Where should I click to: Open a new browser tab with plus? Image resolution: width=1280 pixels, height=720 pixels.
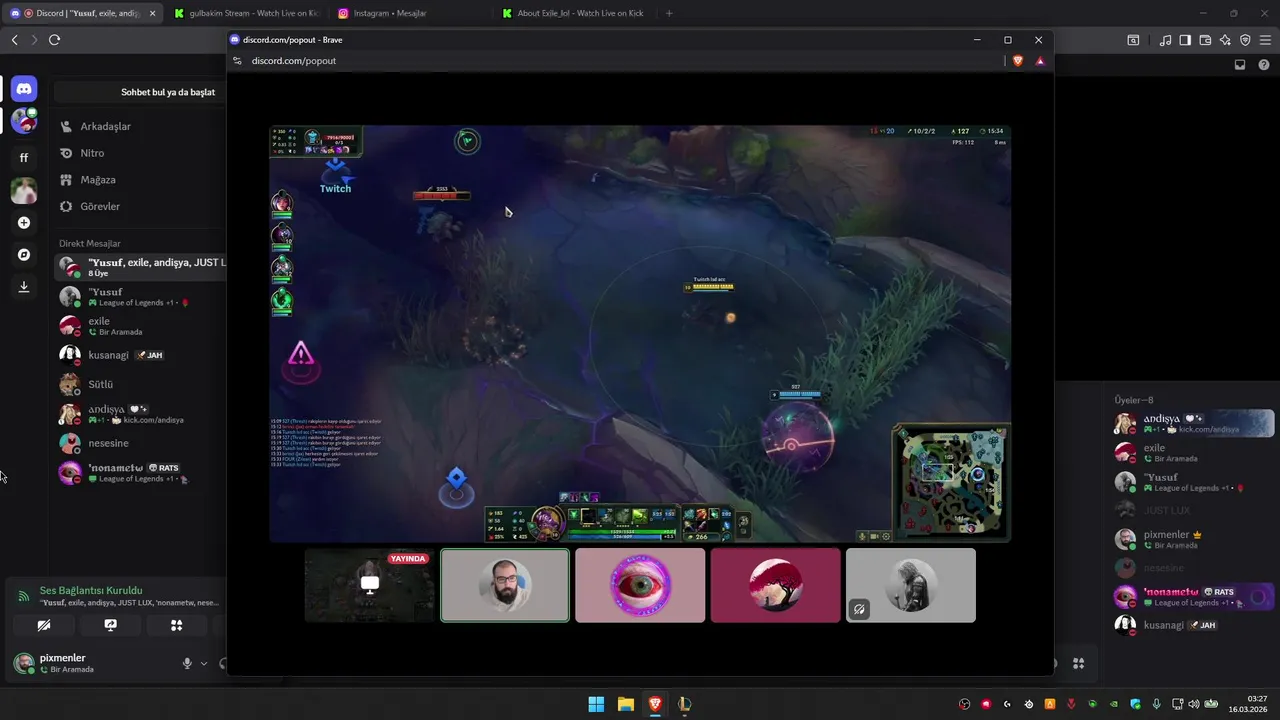[669, 13]
